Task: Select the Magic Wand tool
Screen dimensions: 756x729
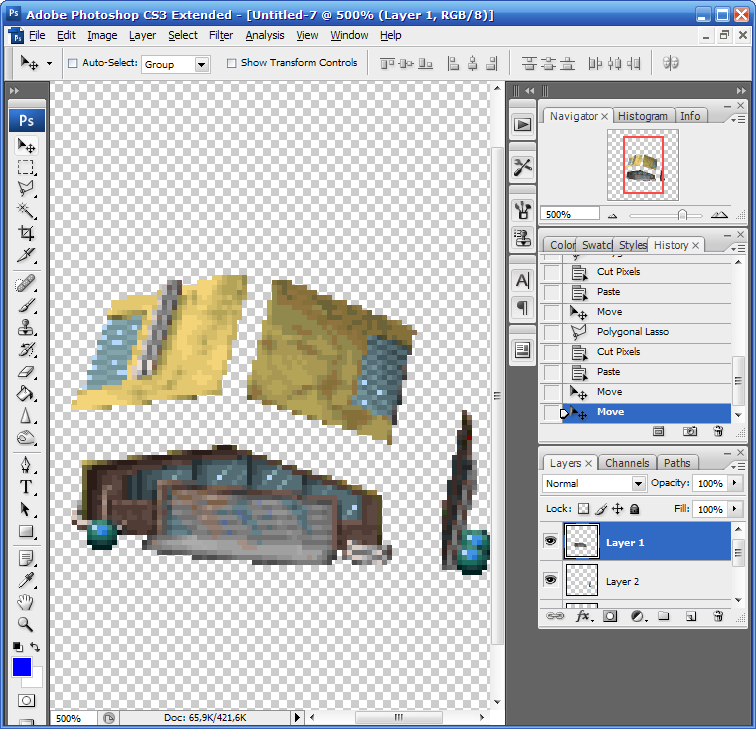Action: pos(26,211)
